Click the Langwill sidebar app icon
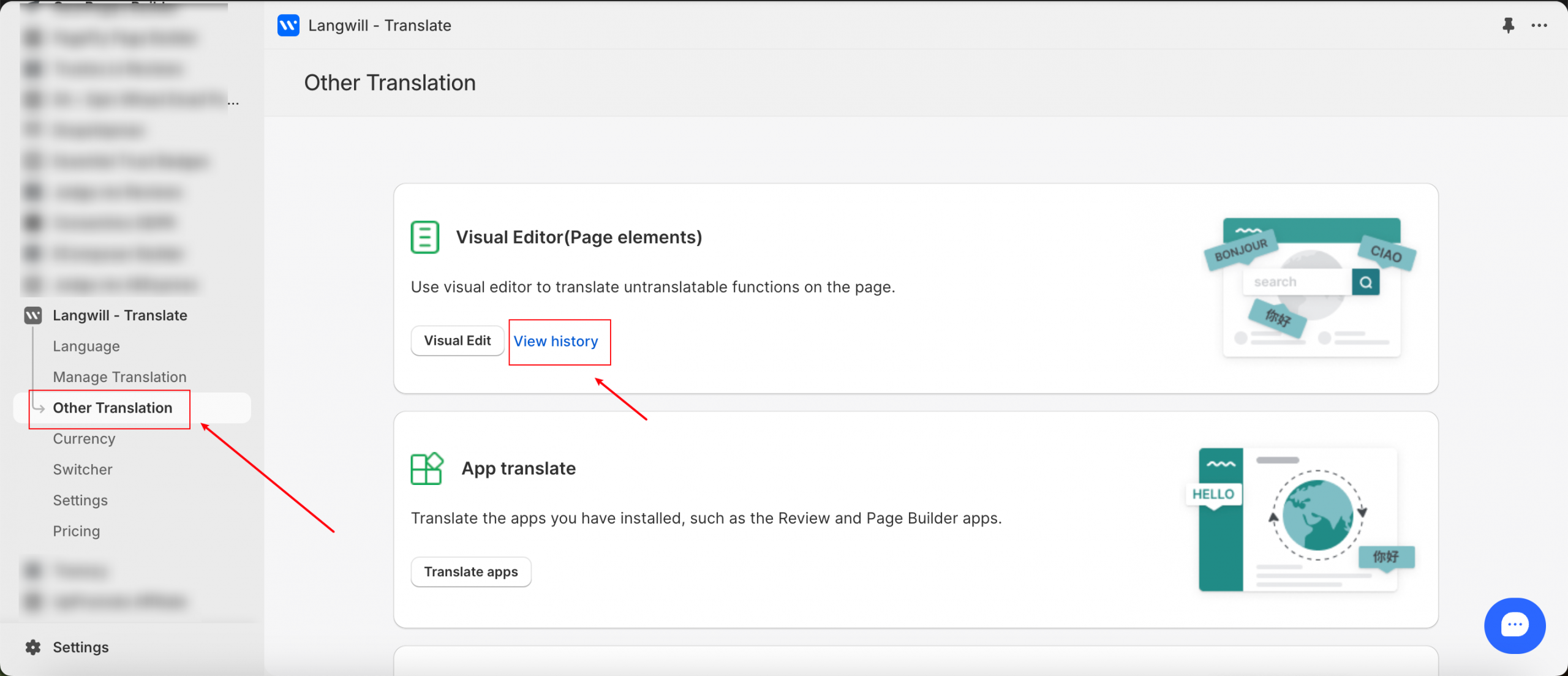This screenshot has width=1568, height=676. tap(33, 315)
